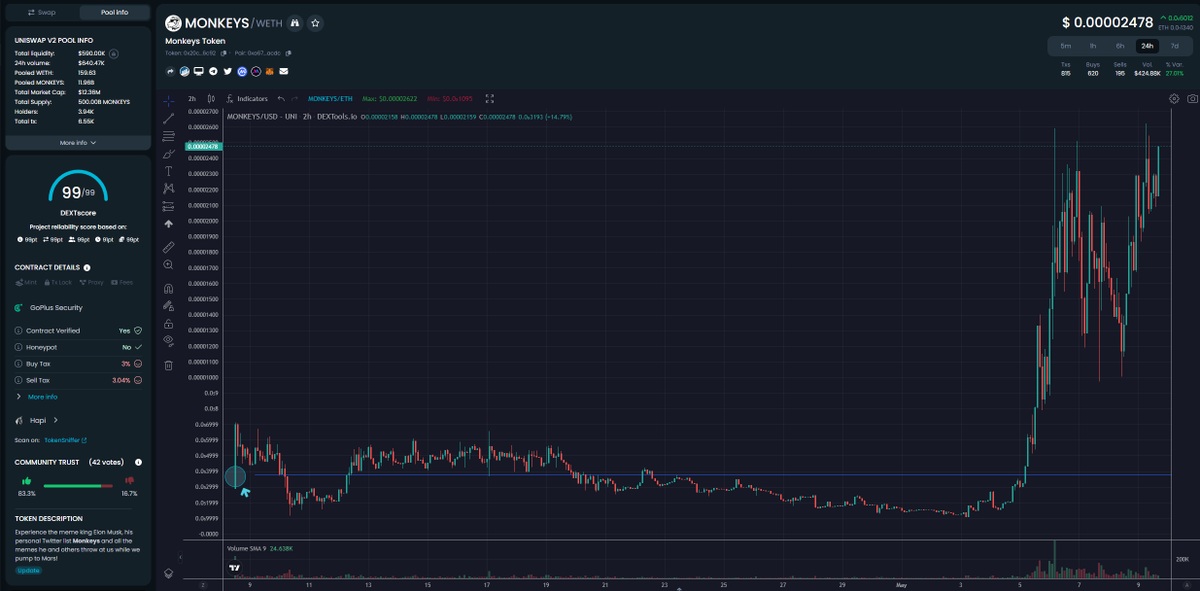Open the liquidity lock icon

point(113,53)
